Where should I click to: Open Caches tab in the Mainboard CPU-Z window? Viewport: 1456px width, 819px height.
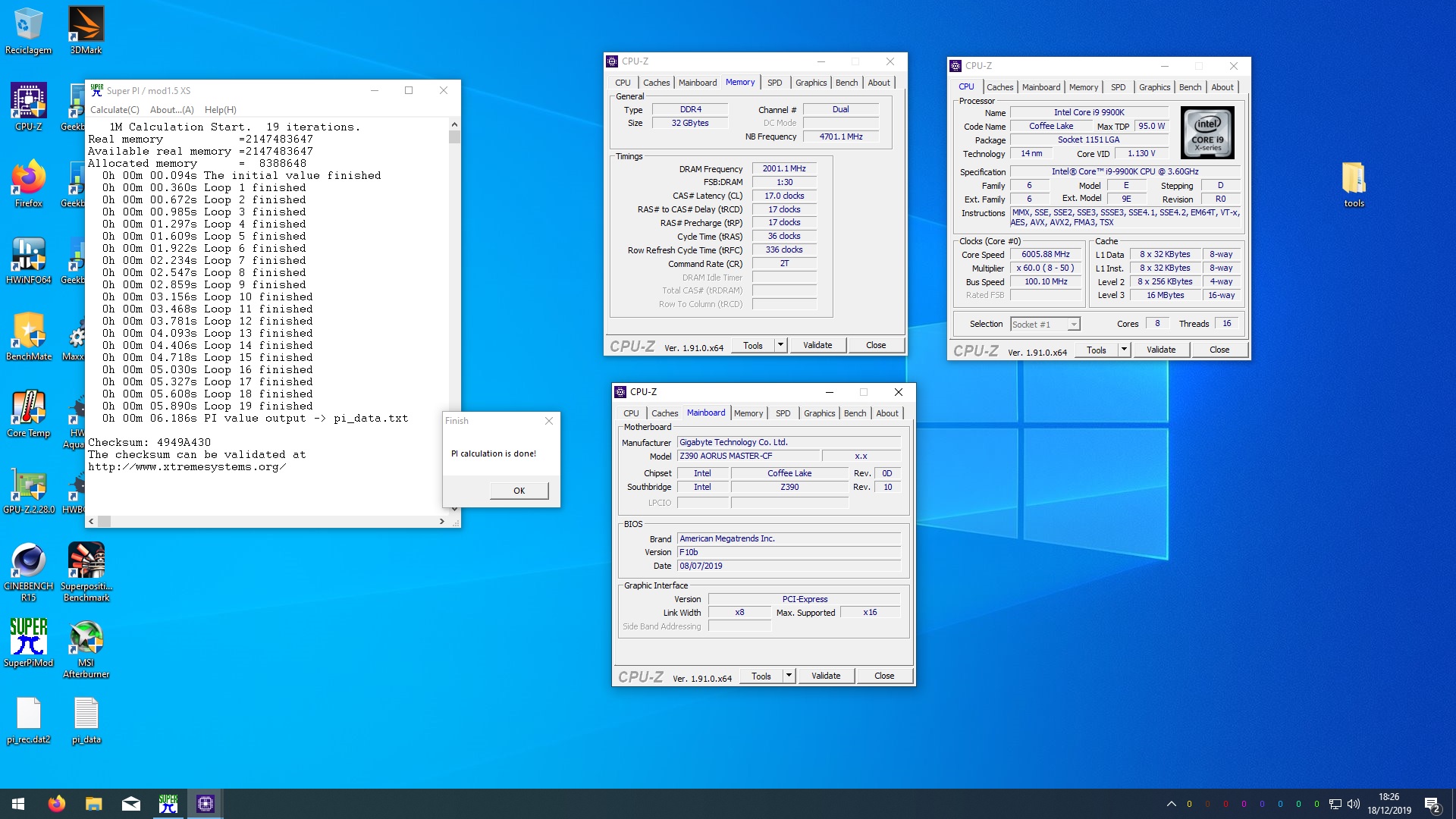664,413
